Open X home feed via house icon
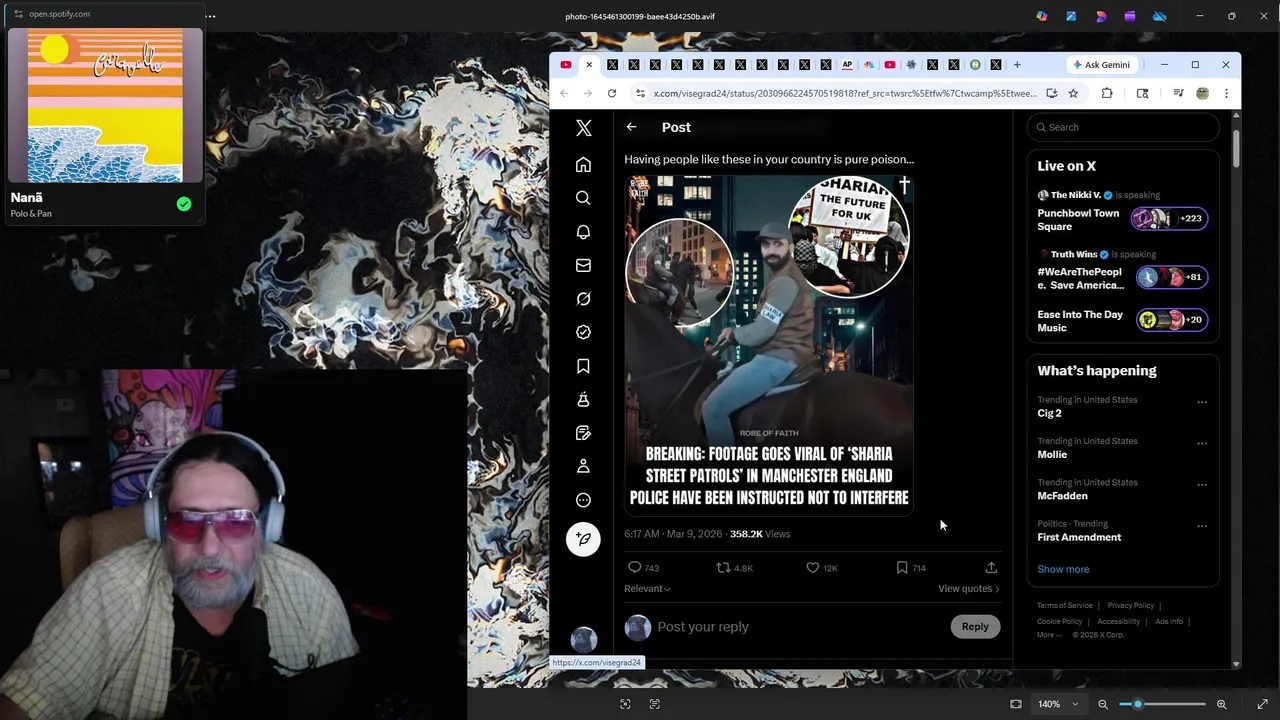This screenshot has height=720, width=1280. [x=583, y=165]
